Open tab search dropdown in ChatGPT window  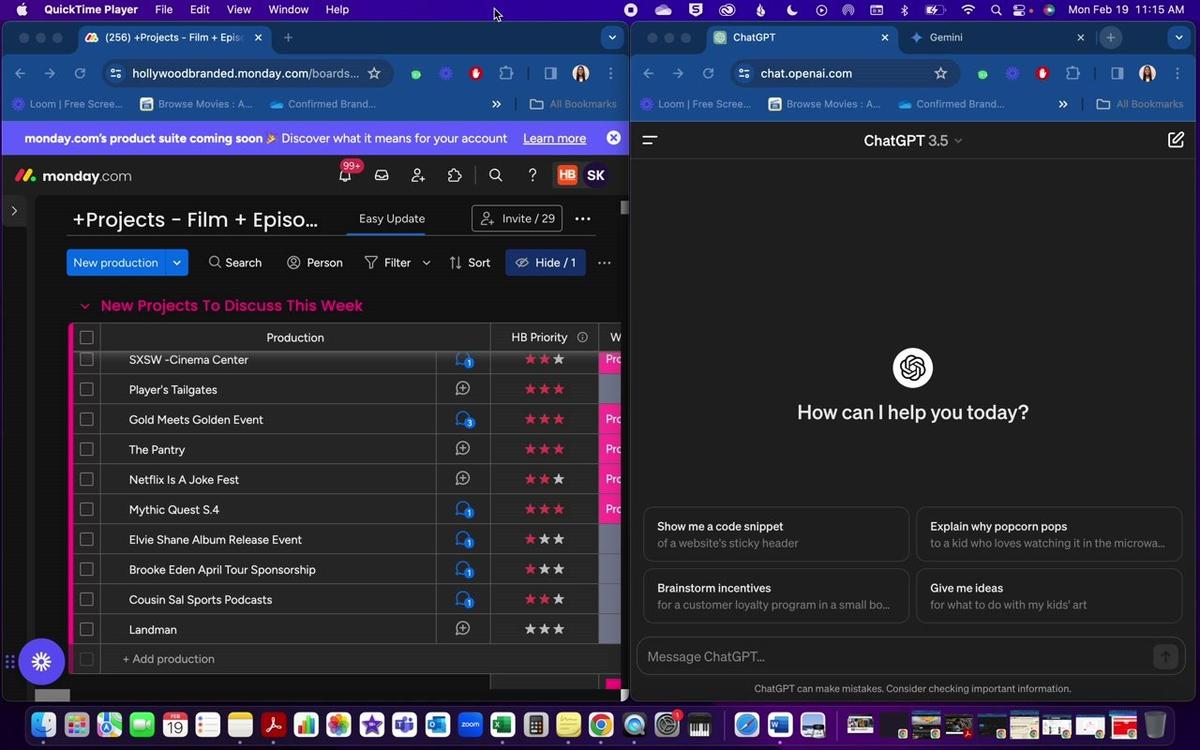coord(1179,37)
